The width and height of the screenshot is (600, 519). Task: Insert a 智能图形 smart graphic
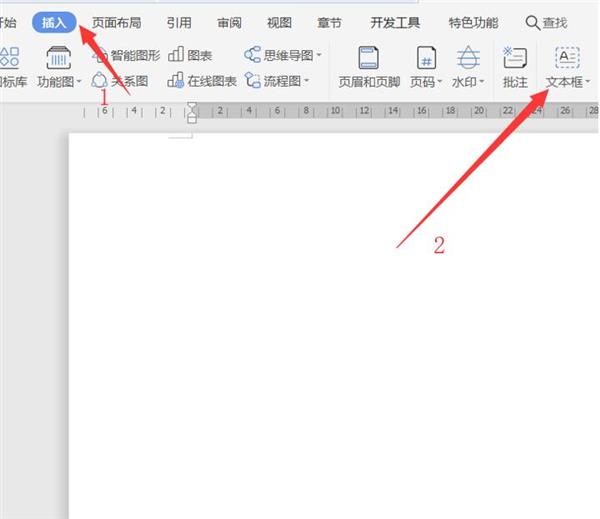point(126,55)
